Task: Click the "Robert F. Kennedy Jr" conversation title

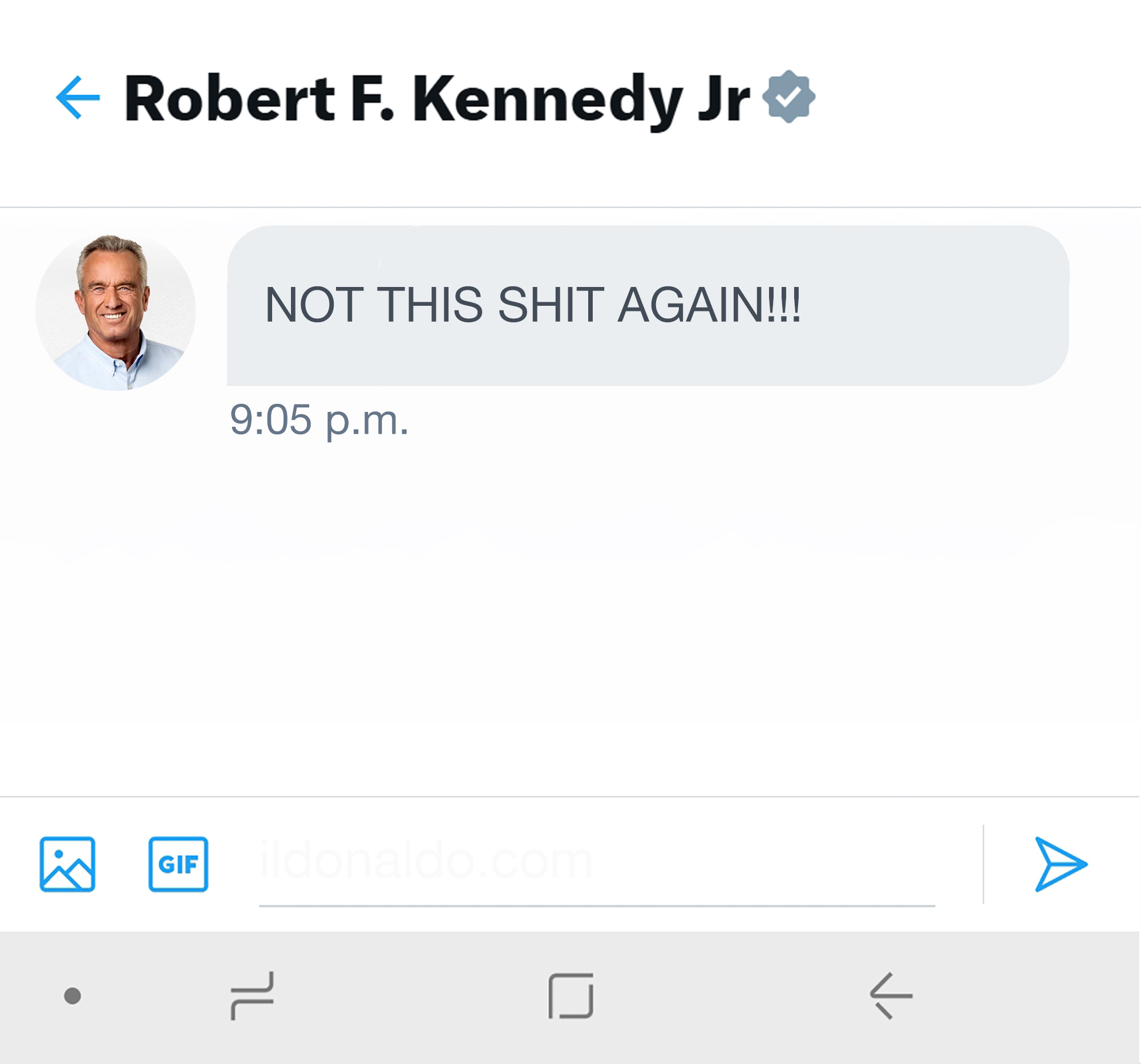Action: (x=437, y=99)
